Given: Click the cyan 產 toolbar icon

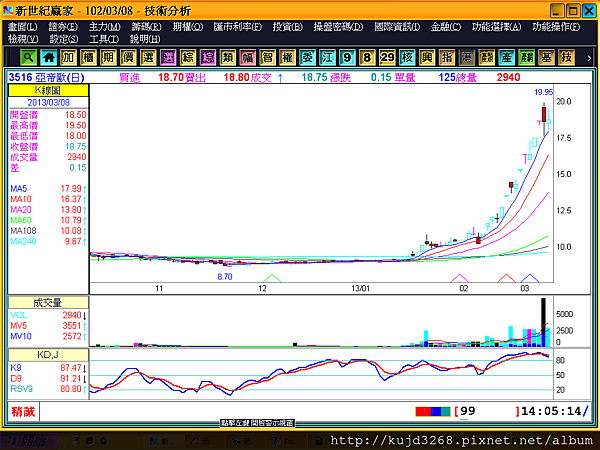Looking at the screenshot, I should click(506, 58).
